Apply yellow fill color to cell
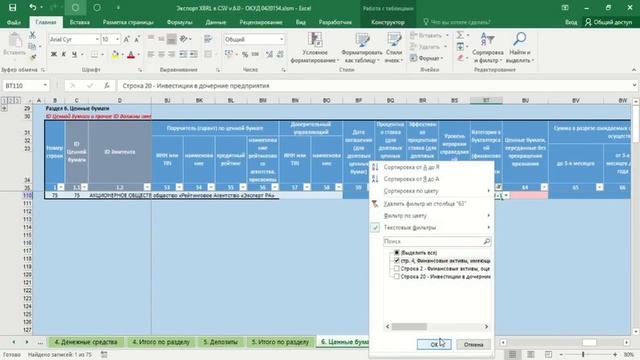 tap(116, 54)
